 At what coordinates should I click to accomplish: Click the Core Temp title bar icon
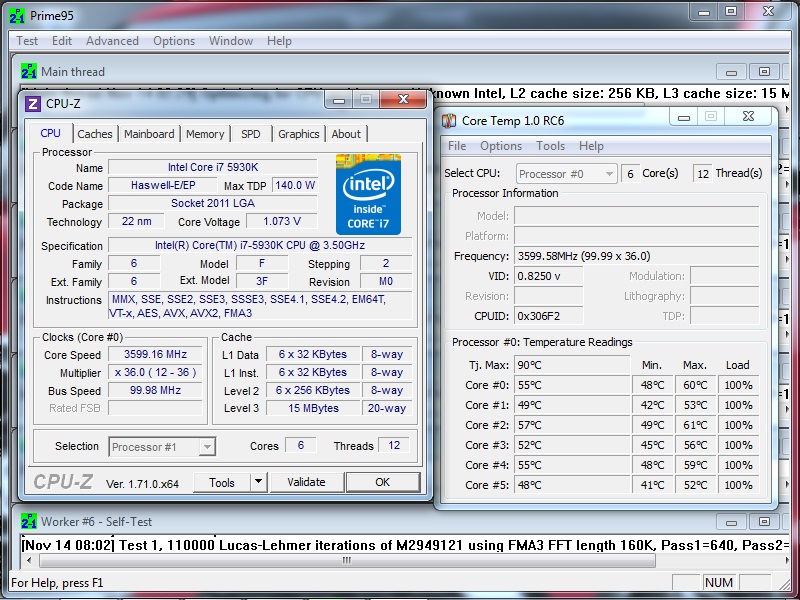click(448, 121)
